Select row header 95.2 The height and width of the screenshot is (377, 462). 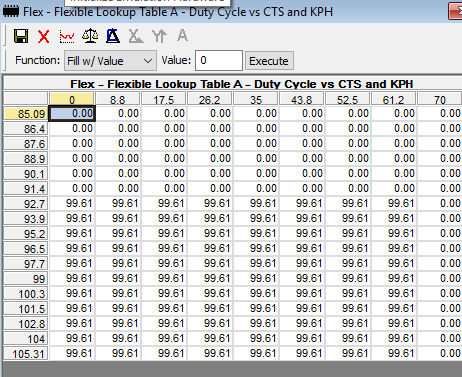[x=26, y=234]
